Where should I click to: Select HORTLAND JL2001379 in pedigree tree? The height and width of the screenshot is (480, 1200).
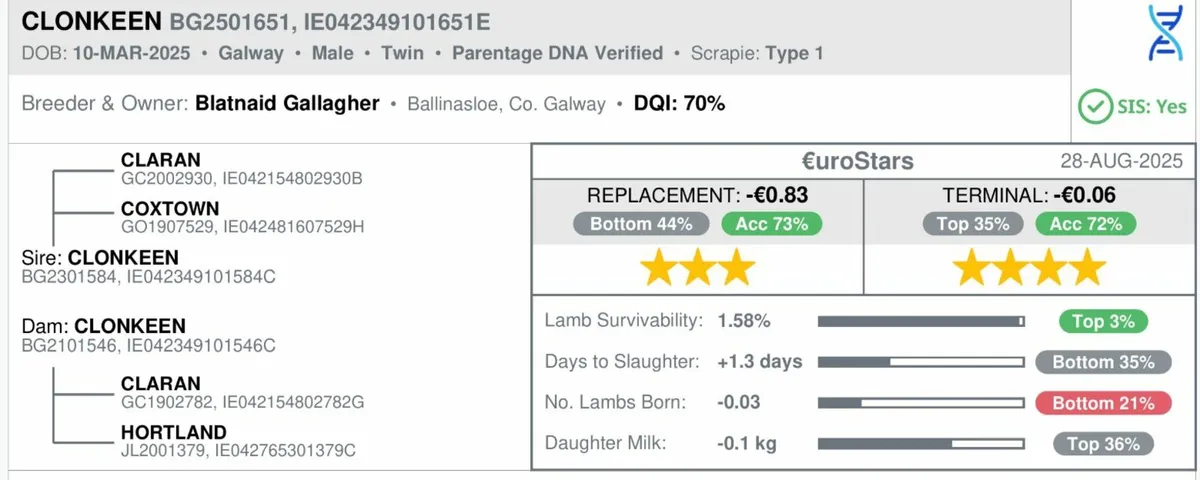[x=238, y=441]
